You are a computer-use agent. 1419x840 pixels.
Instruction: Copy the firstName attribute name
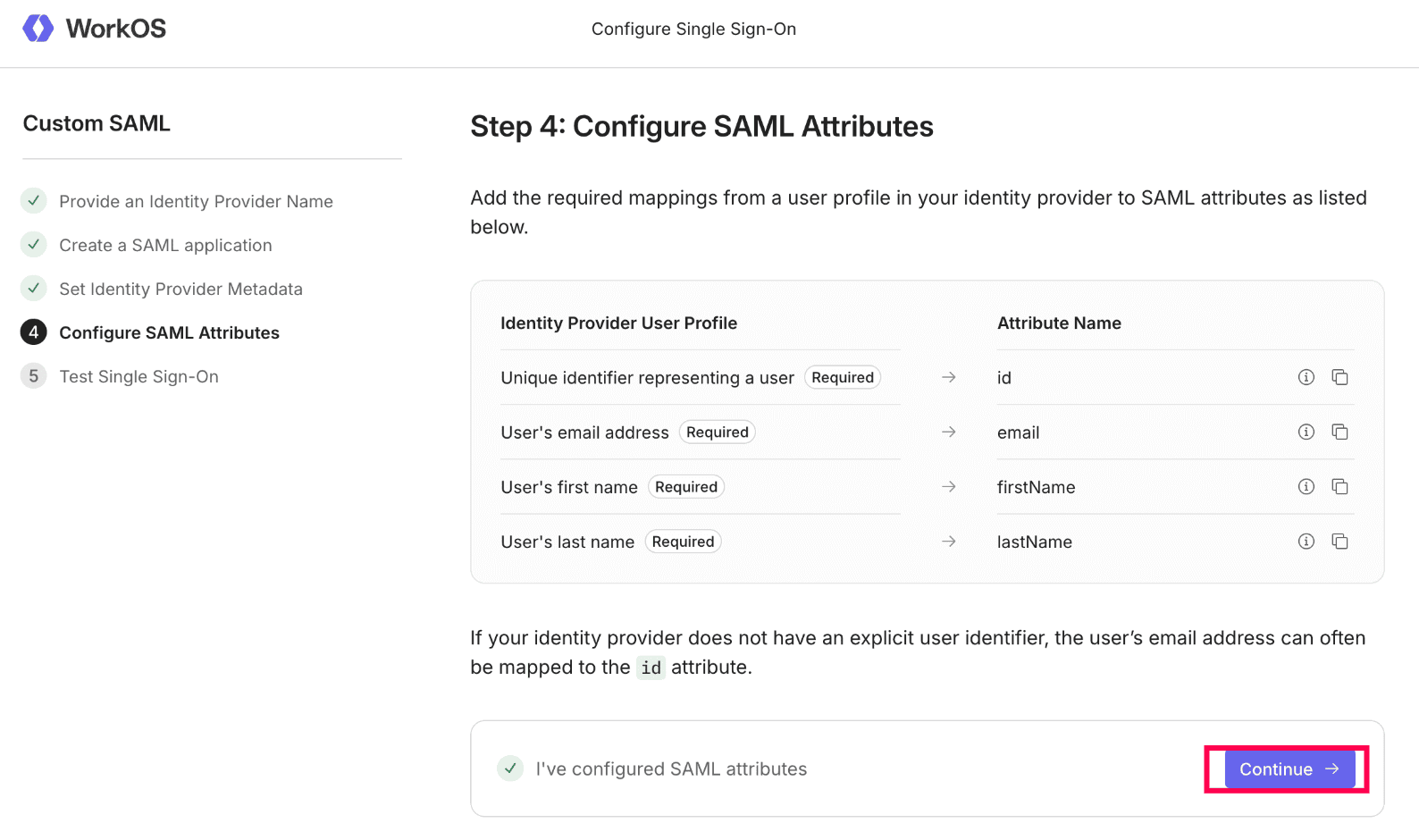pyautogui.click(x=1339, y=487)
